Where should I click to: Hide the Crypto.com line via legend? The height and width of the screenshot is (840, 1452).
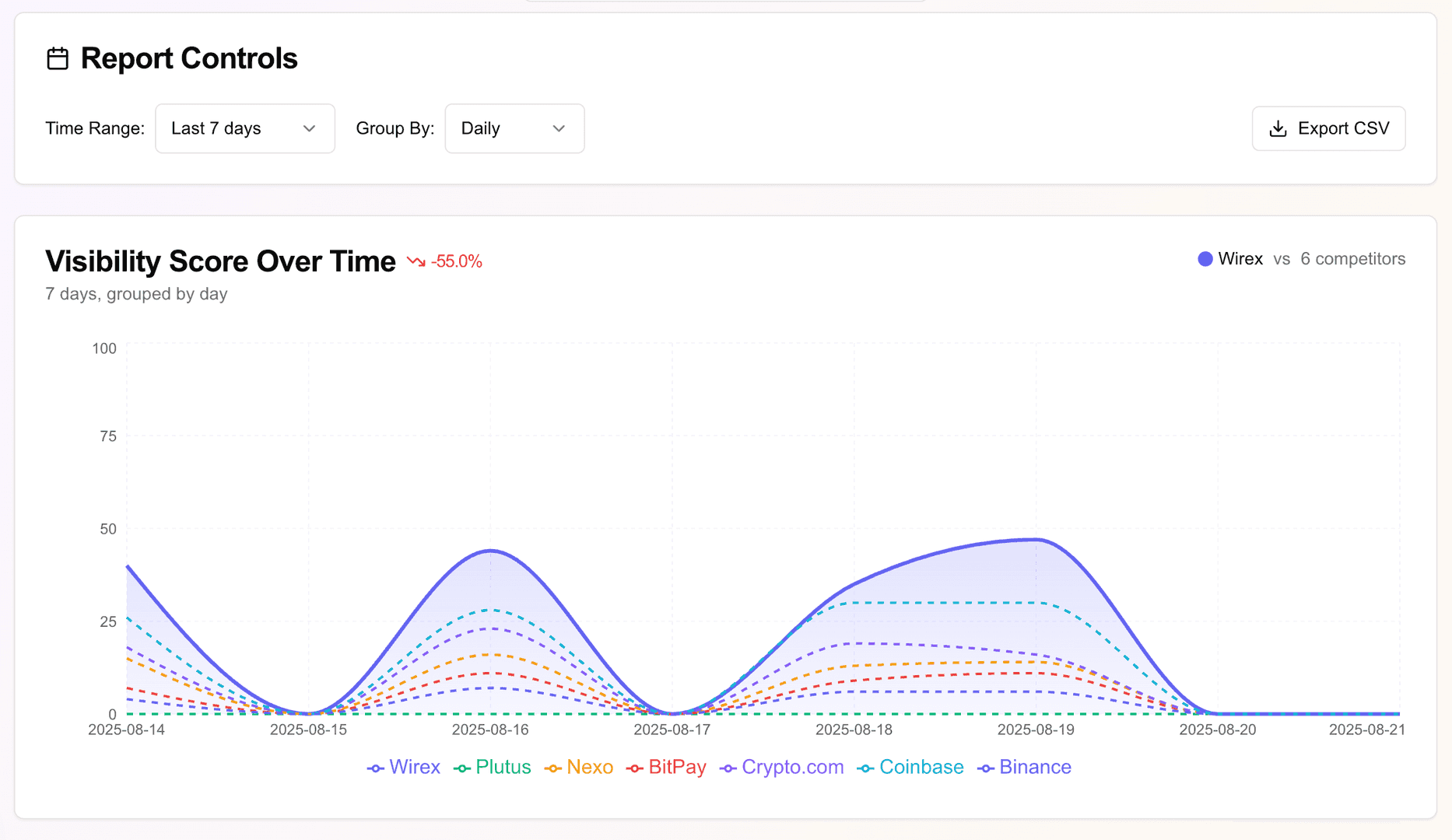[x=782, y=767]
